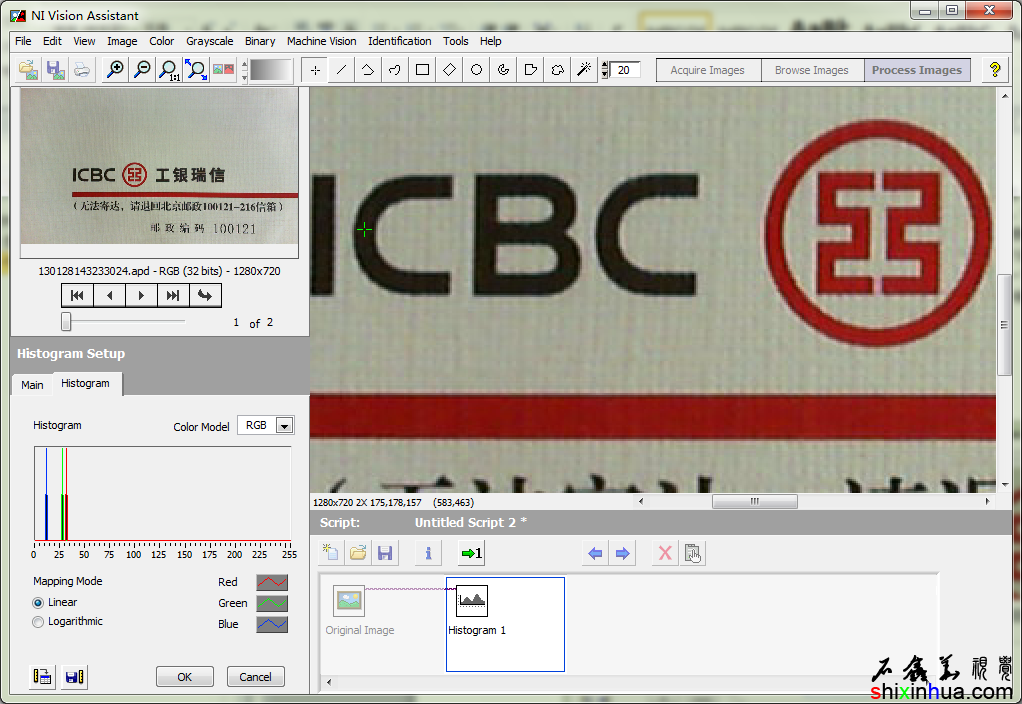Open the Help question mark icon
1022x704 pixels.
click(x=994, y=70)
